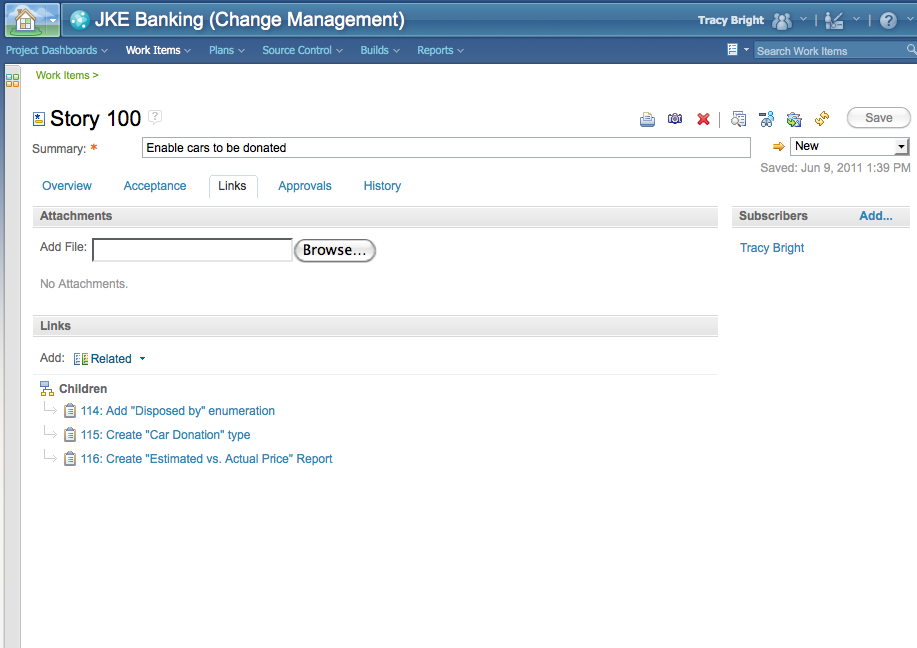Open the user settings icon in header
Image resolution: width=917 pixels, height=648 pixels.
click(834, 20)
